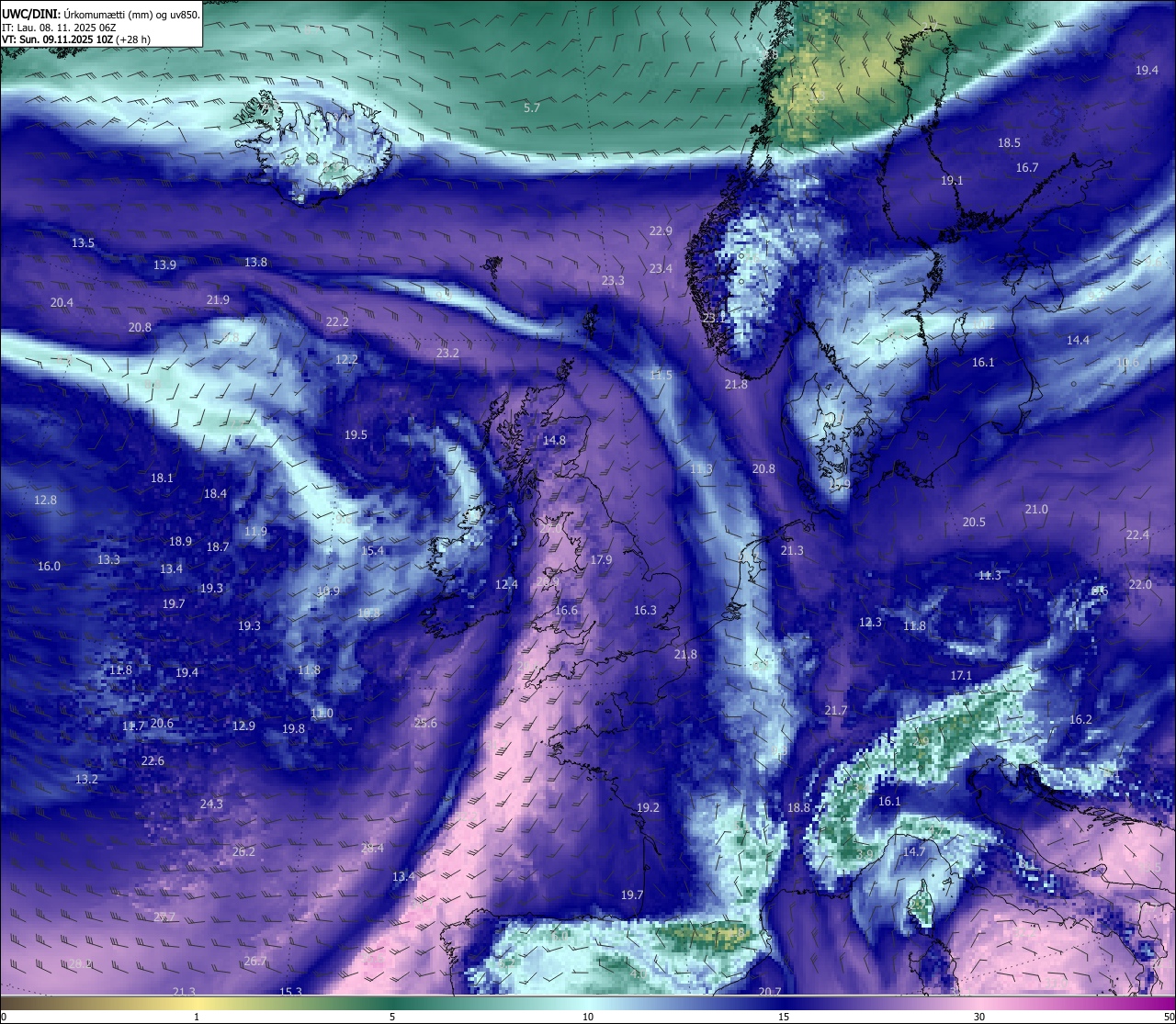Click the map value 18.8
The width and height of the screenshot is (1176, 1024).
click(x=799, y=808)
